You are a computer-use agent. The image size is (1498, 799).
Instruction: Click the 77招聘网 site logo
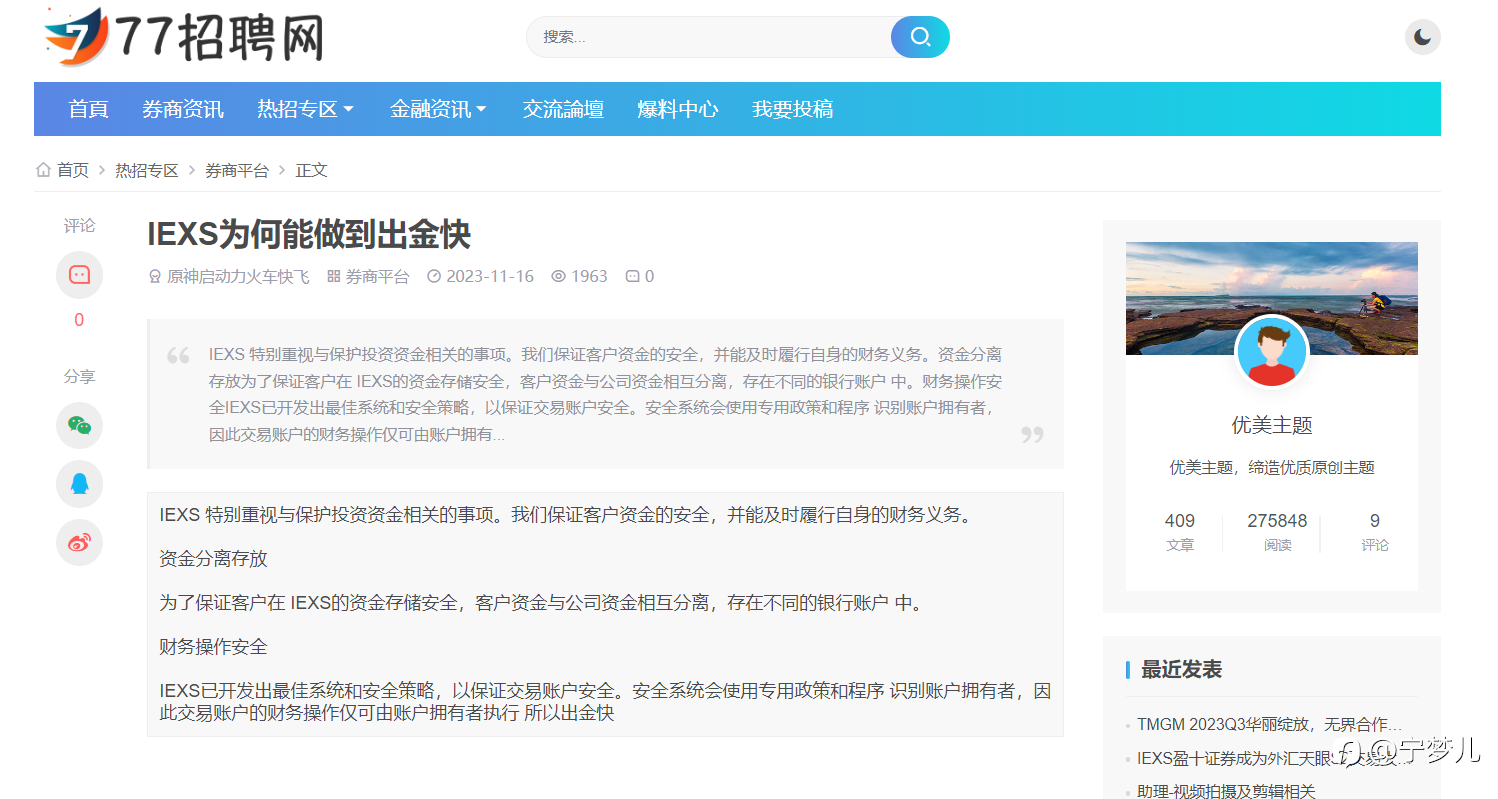[x=184, y=37]
